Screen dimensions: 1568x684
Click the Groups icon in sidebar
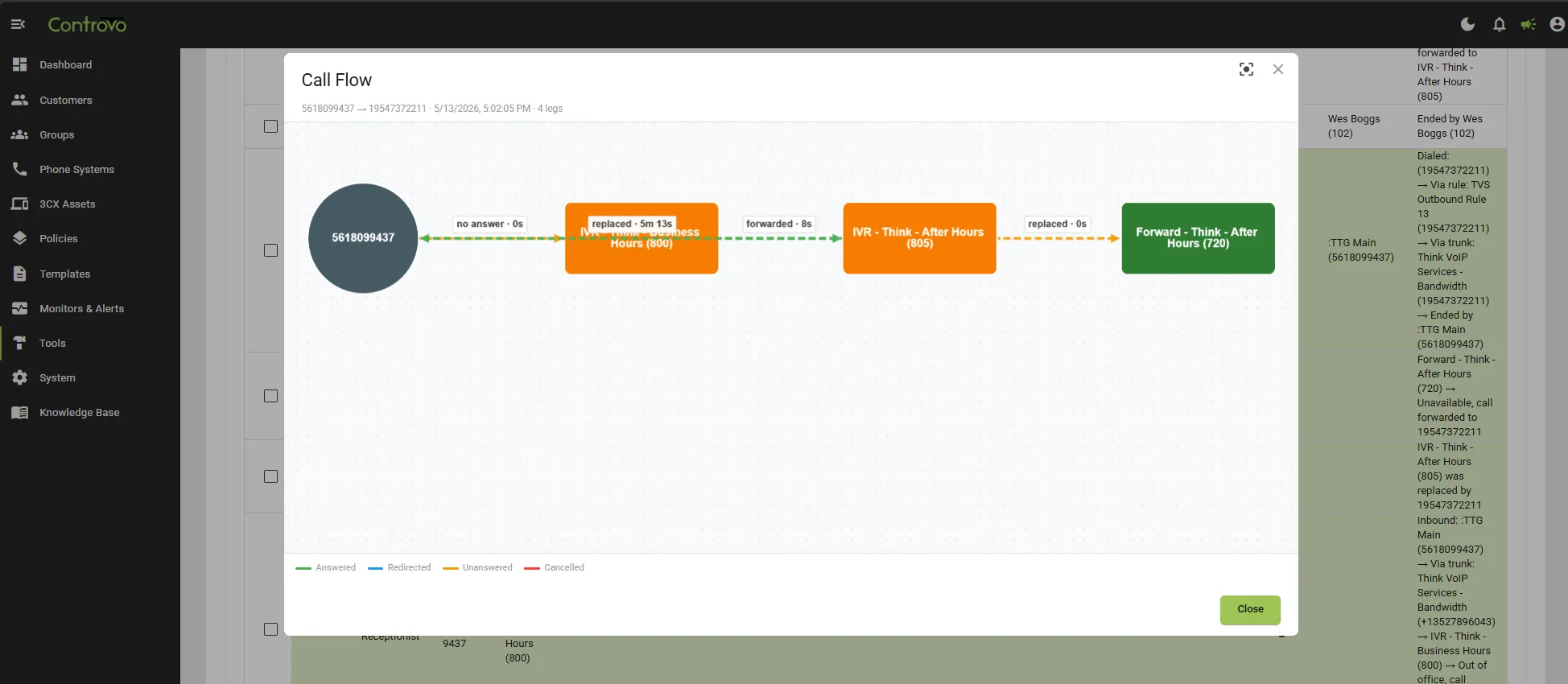click(x=20, y=134)
